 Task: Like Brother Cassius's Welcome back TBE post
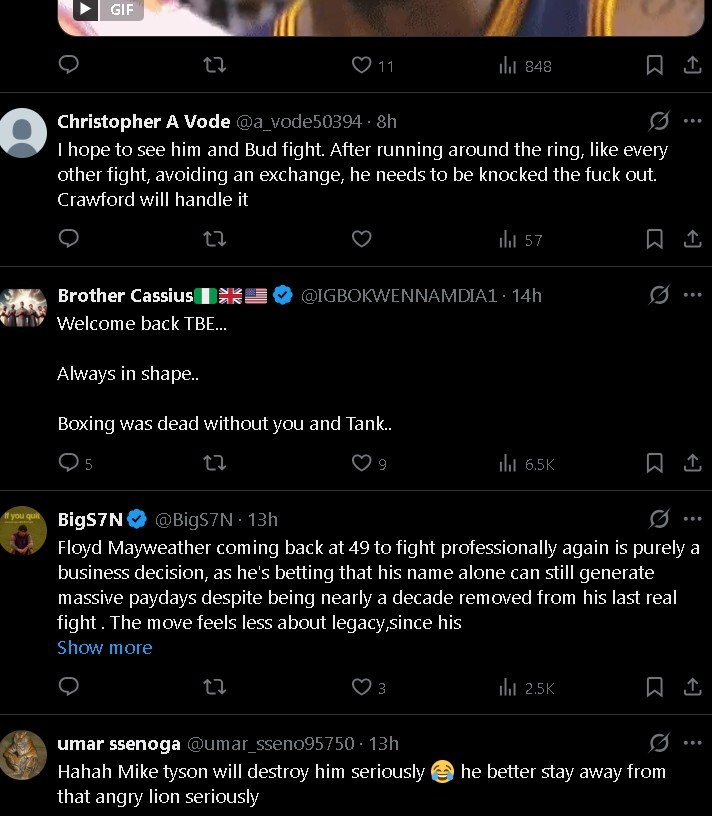pos(362,464)
